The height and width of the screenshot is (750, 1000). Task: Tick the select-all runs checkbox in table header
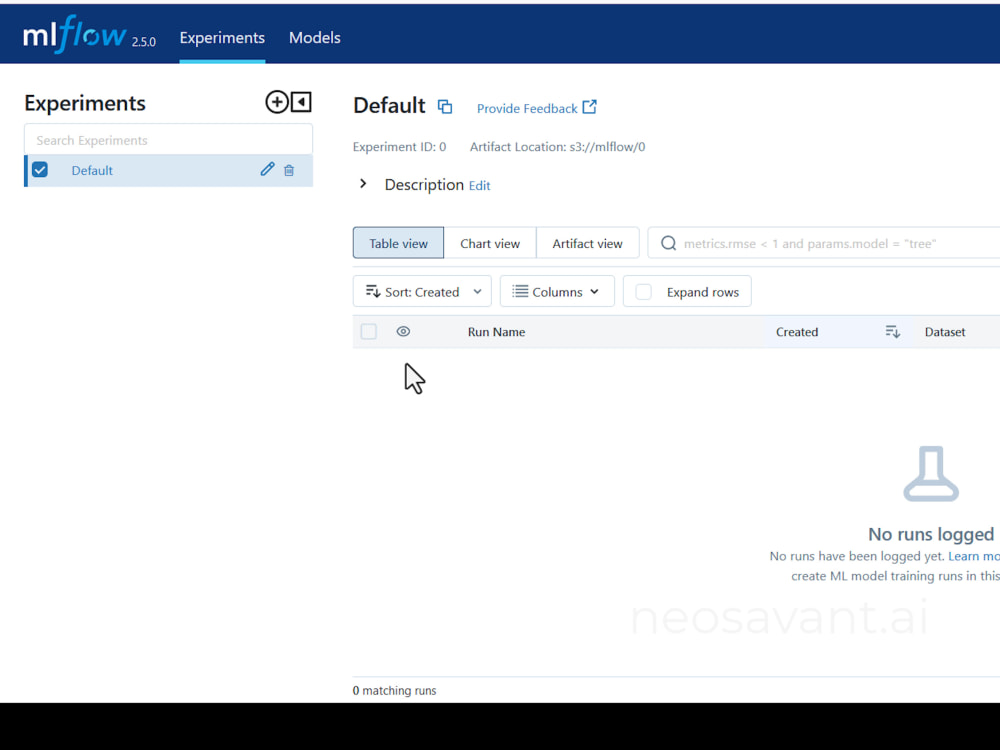click(x=369, y=332)
